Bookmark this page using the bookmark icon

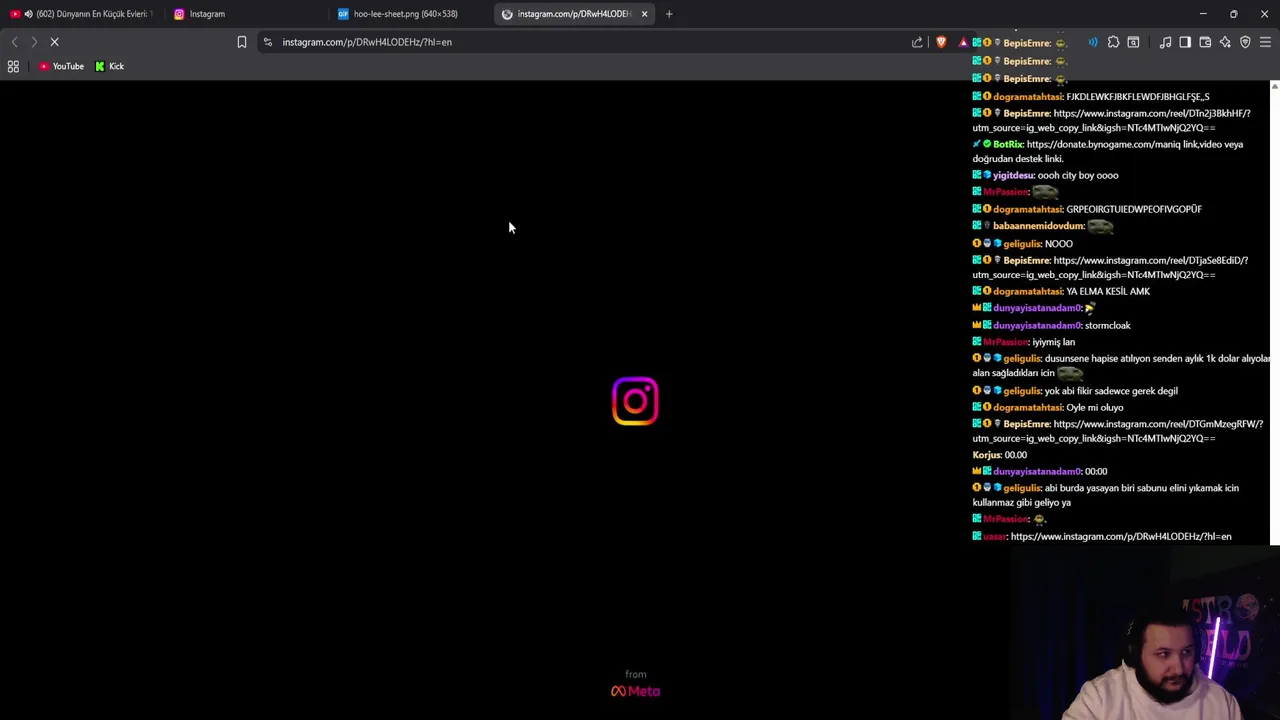pos(241,42)
